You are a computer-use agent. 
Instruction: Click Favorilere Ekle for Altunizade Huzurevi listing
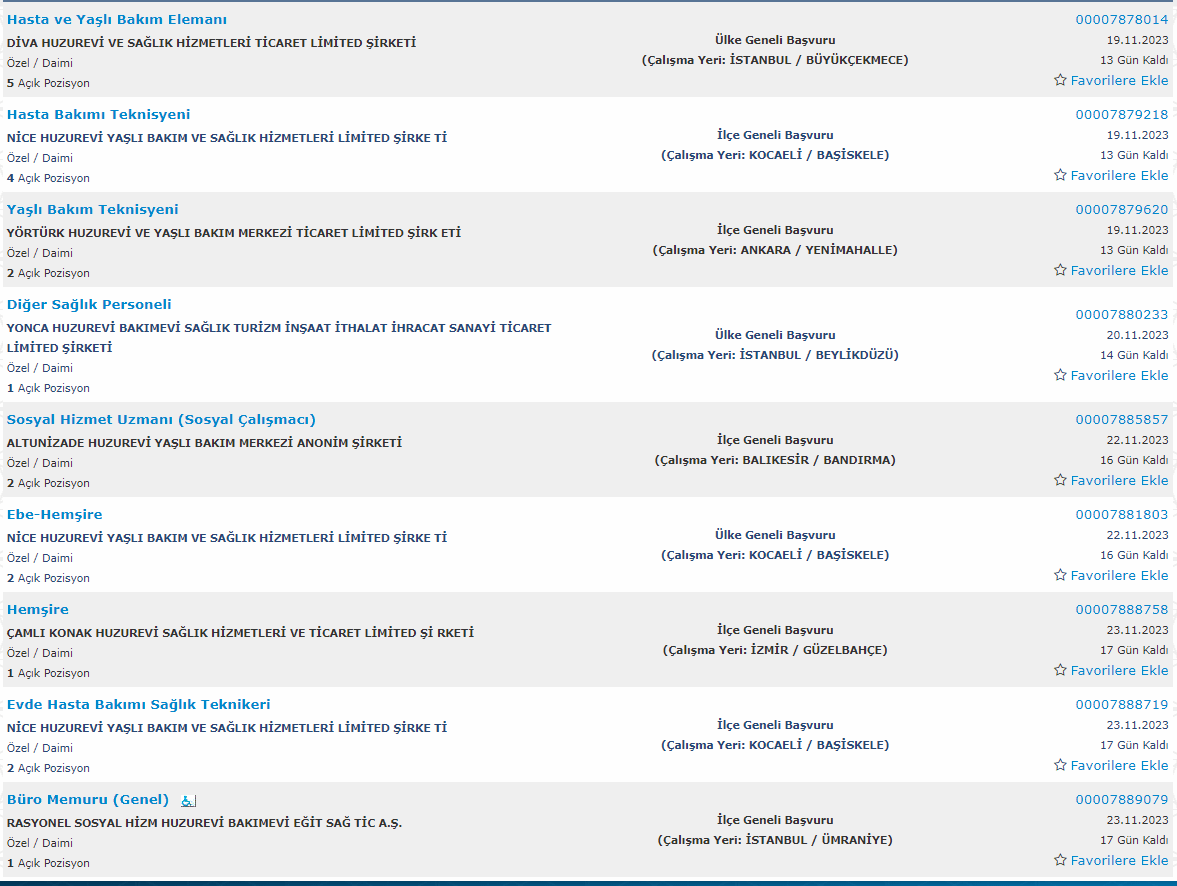[1119, 481]
